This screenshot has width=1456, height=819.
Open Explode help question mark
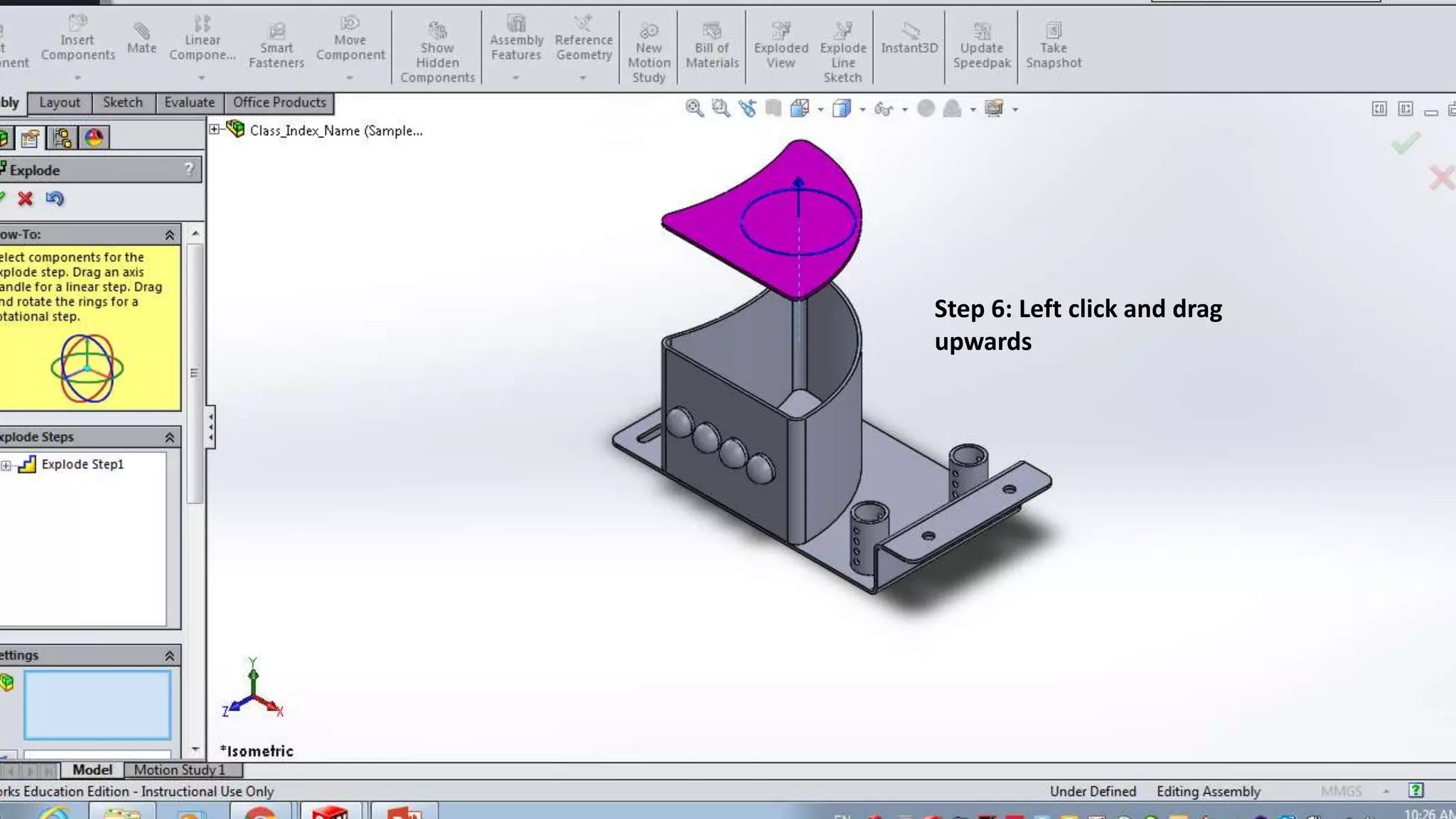click(189, 169)
